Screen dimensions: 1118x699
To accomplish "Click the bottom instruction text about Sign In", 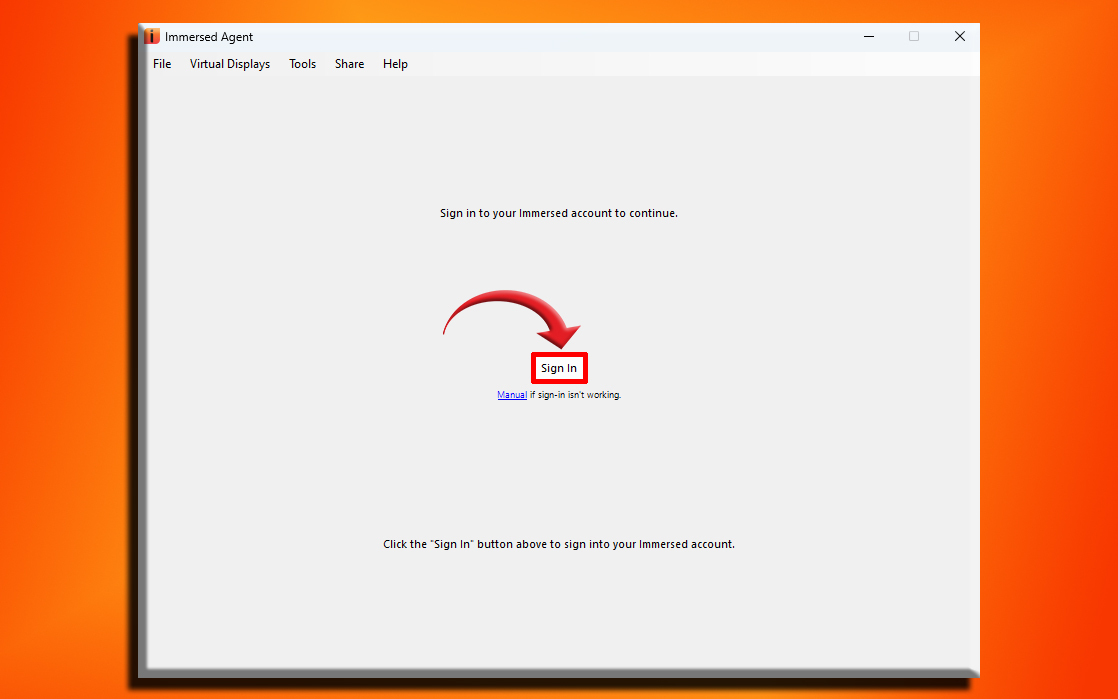I will [558, 545].
